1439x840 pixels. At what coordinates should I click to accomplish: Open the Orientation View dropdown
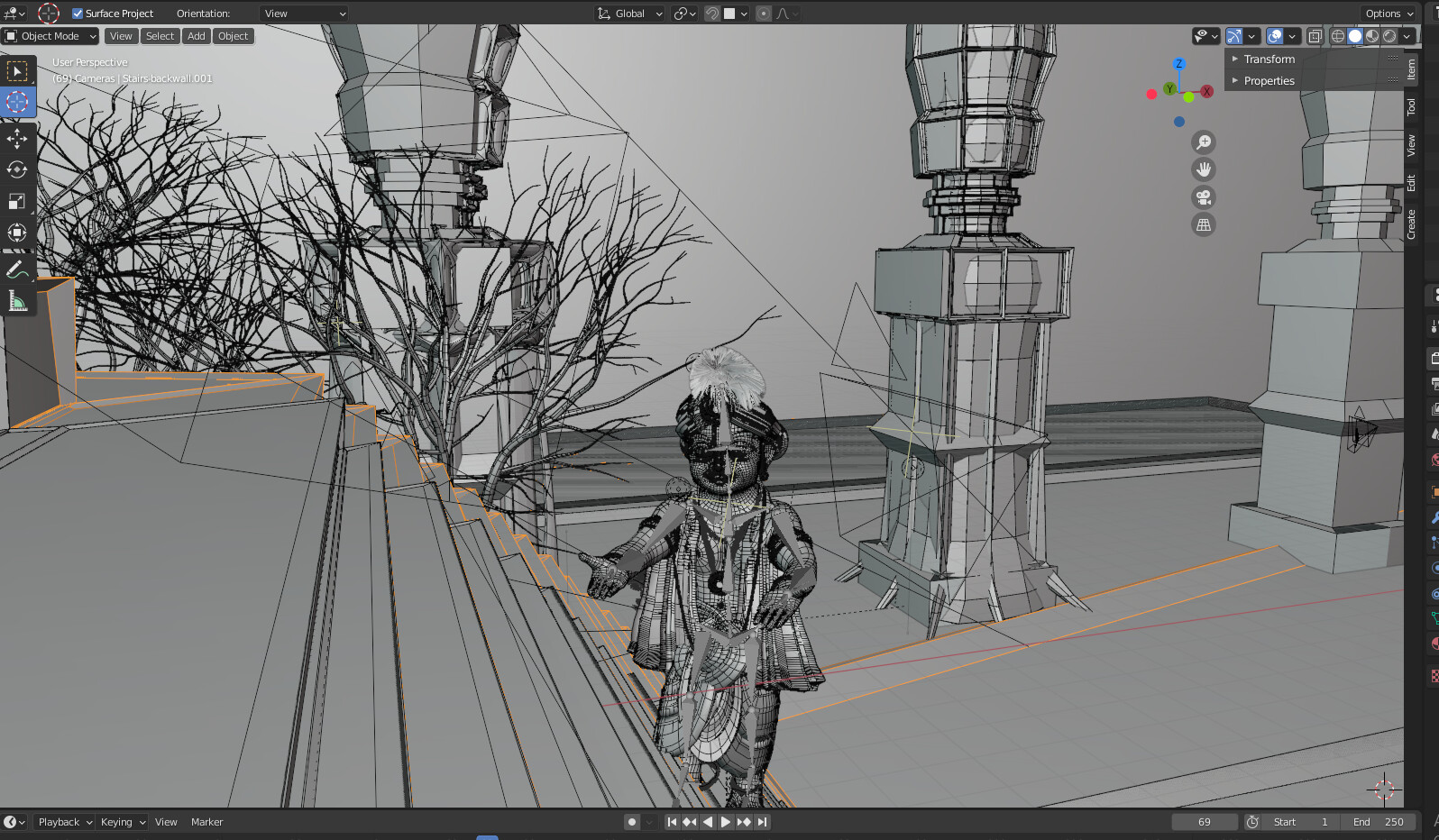(x=305, y=14)
